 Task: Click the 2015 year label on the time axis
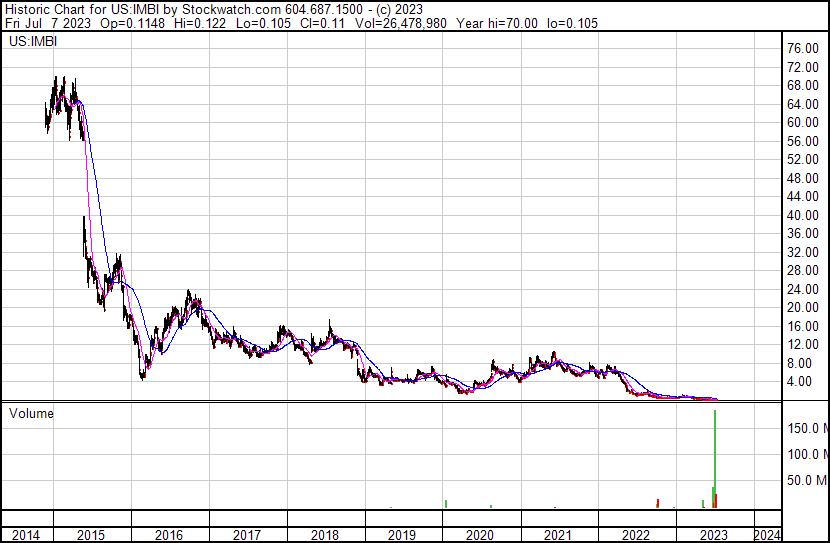(x=91, y=535)
